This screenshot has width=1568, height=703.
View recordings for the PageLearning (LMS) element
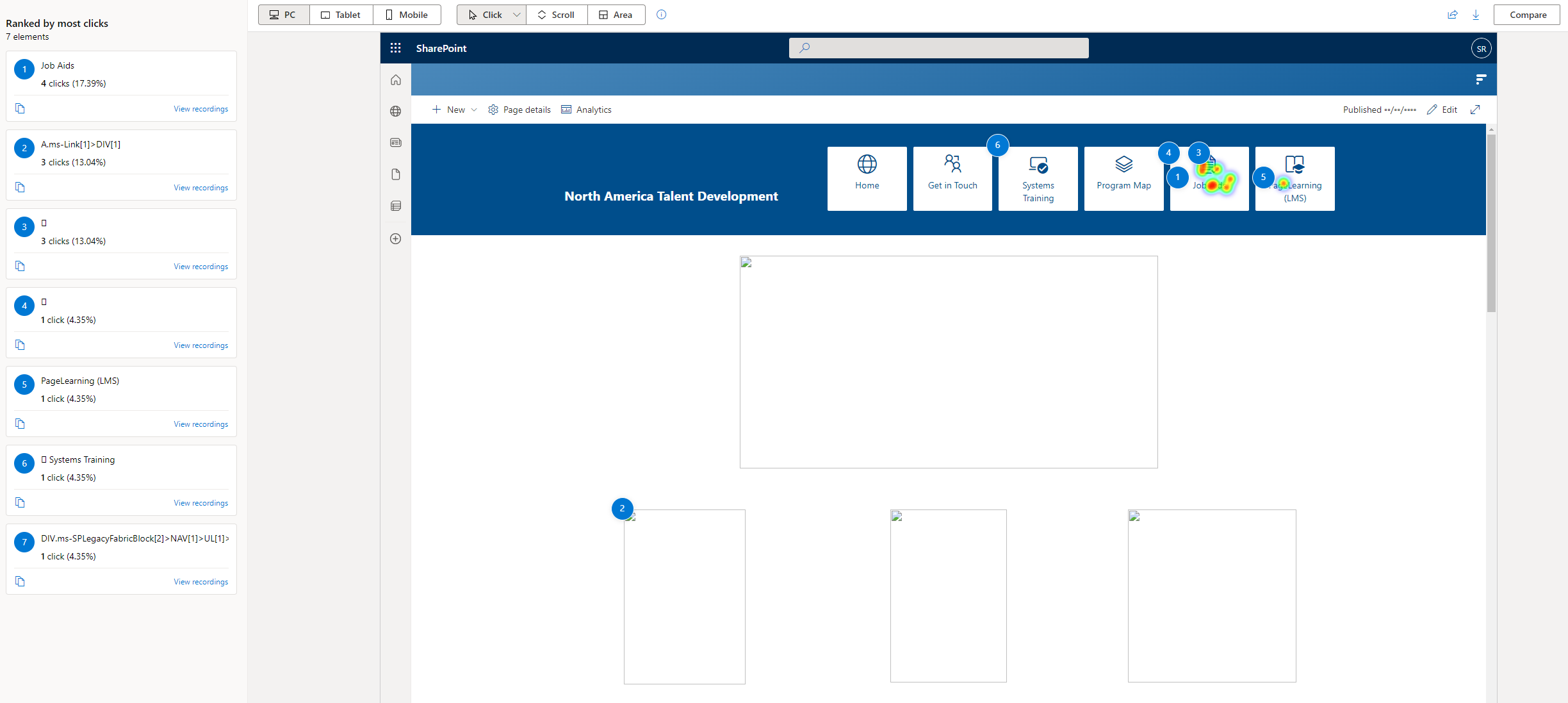(x=200, y=424)
